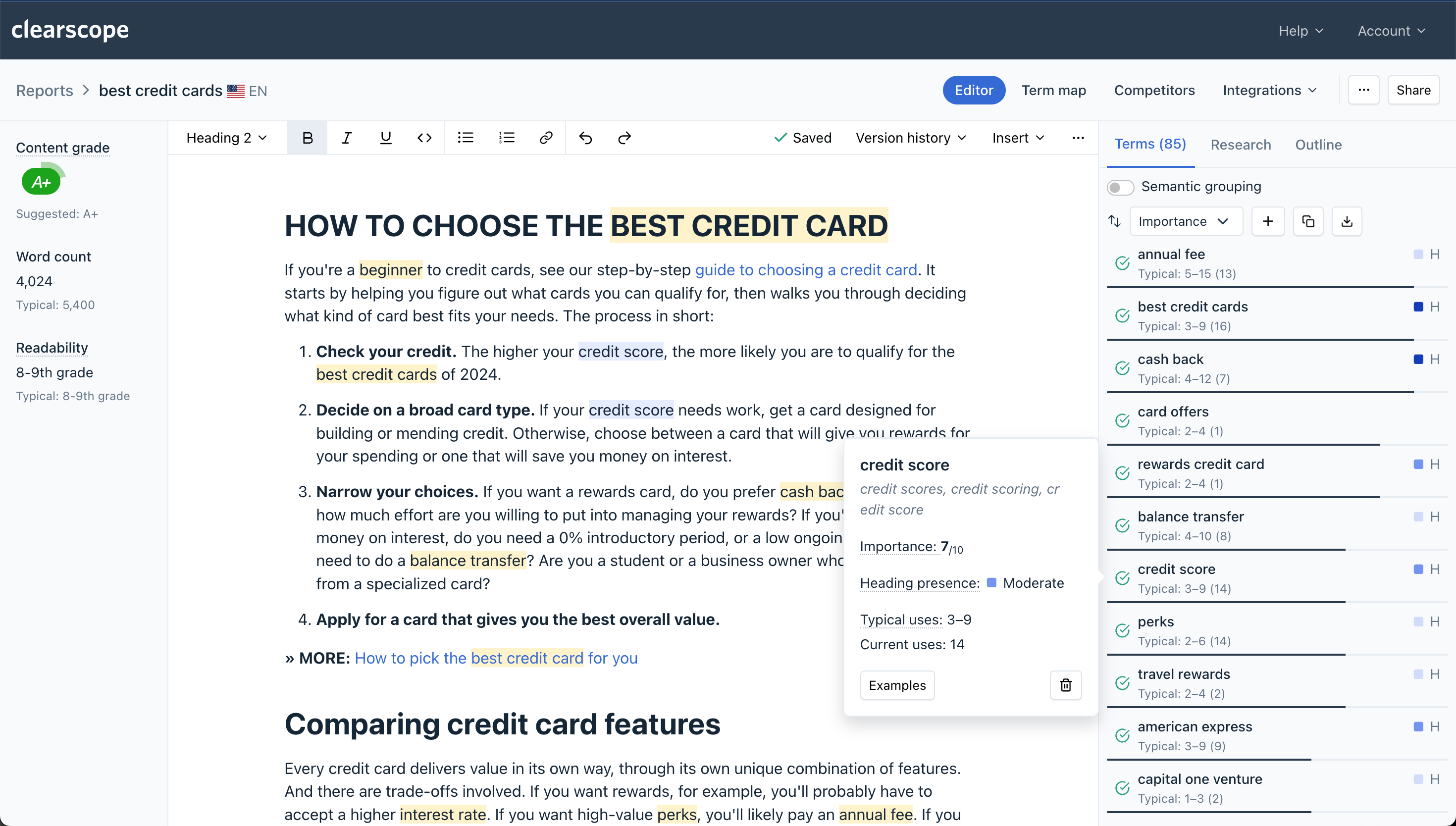Click the undo icon
Screen dimensions: 1456x826
pyautogui.click(x=585, y=137)
